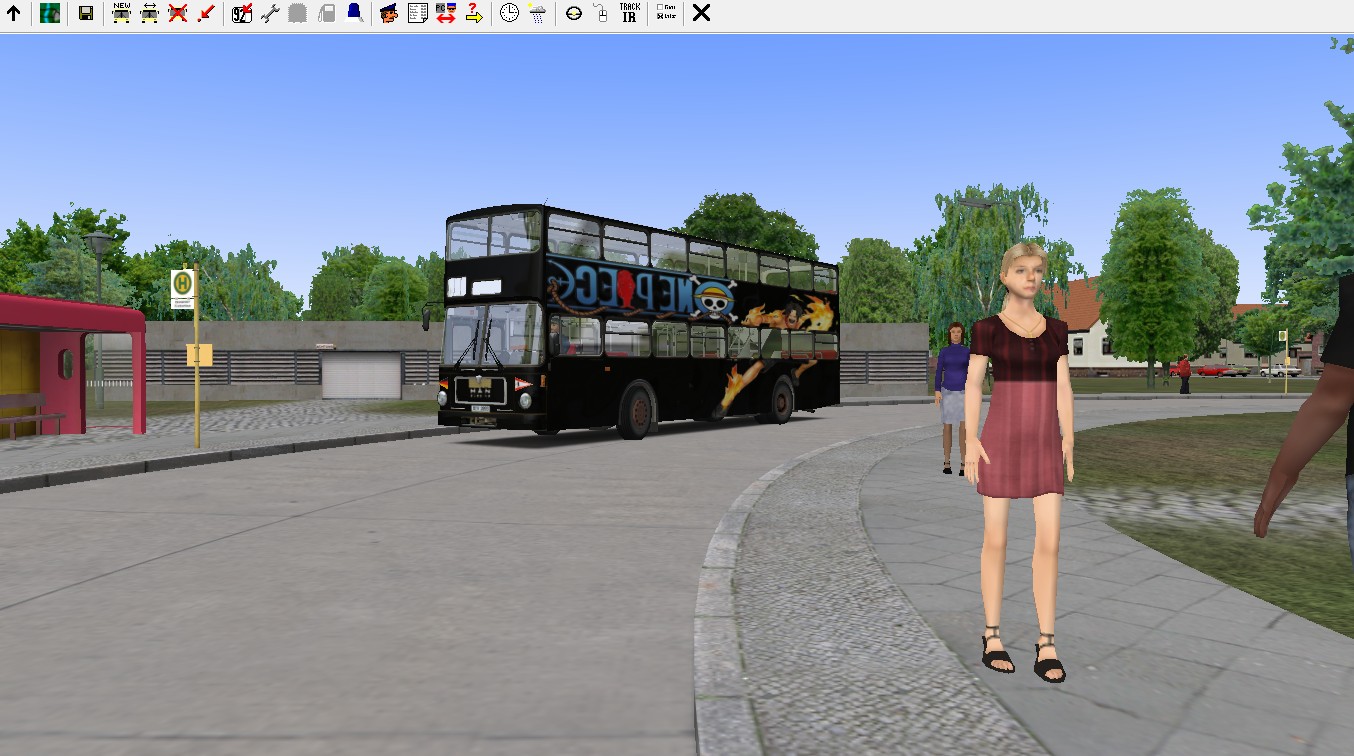Open weather settings via the rain cloud icon
This screenshot has width=1354, height=756.
(538, 13)
